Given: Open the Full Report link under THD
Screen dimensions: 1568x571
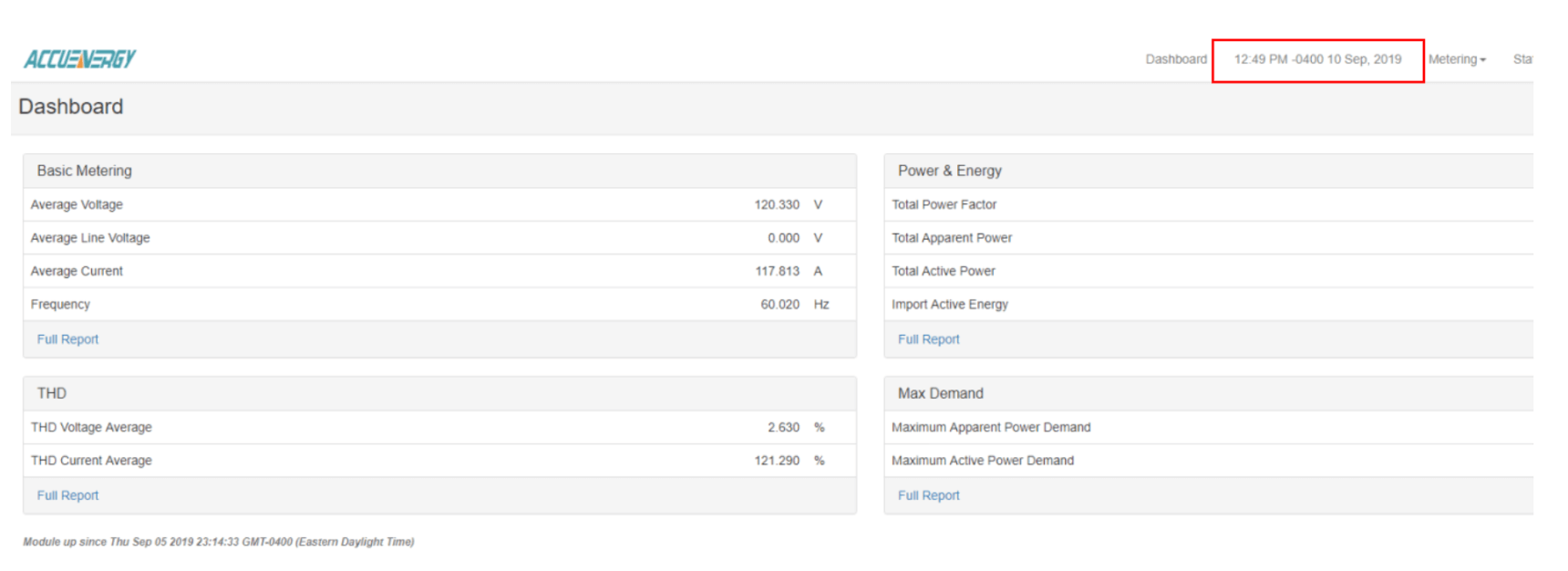Looking at the screenshot, I should click(x=67, y=495).
